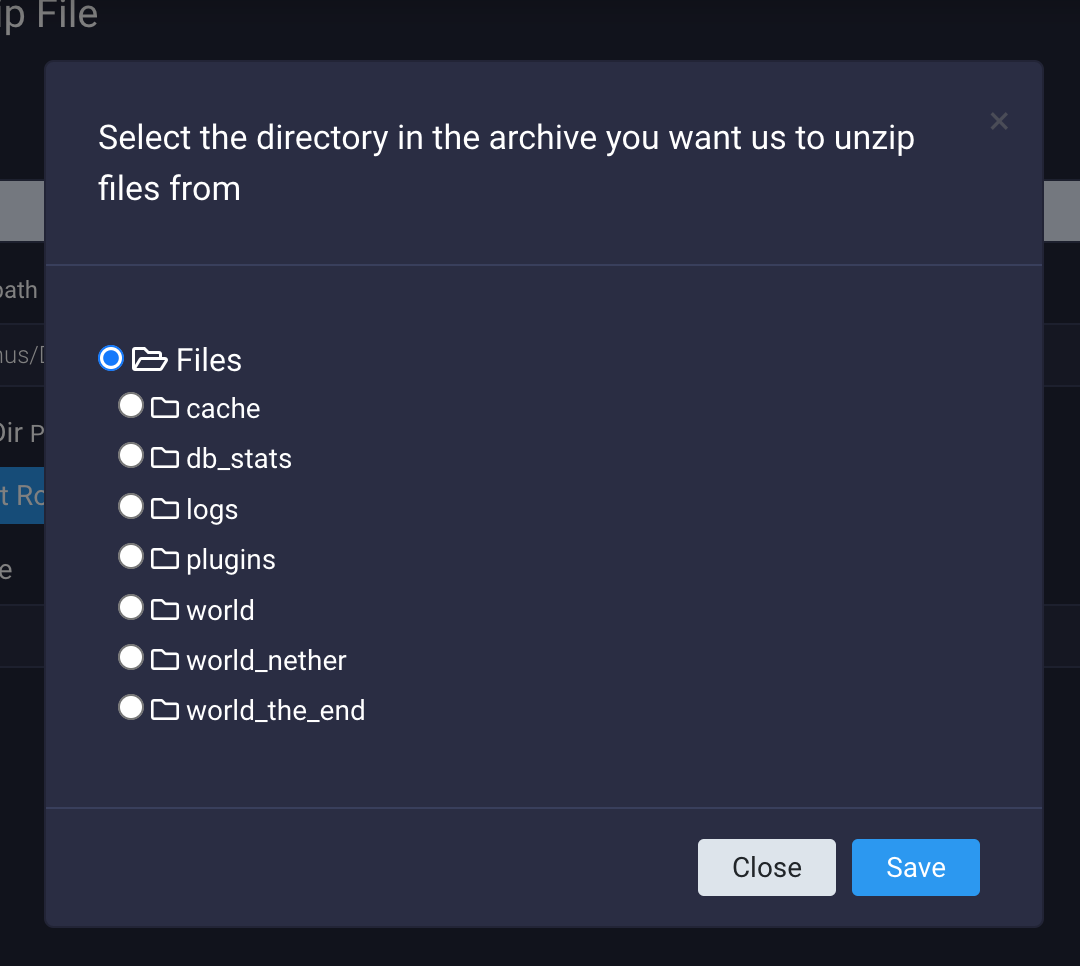This screenshot has width=1080, height=966.
Task: Click the world_the_end folder icon
Action: point(165,710)
